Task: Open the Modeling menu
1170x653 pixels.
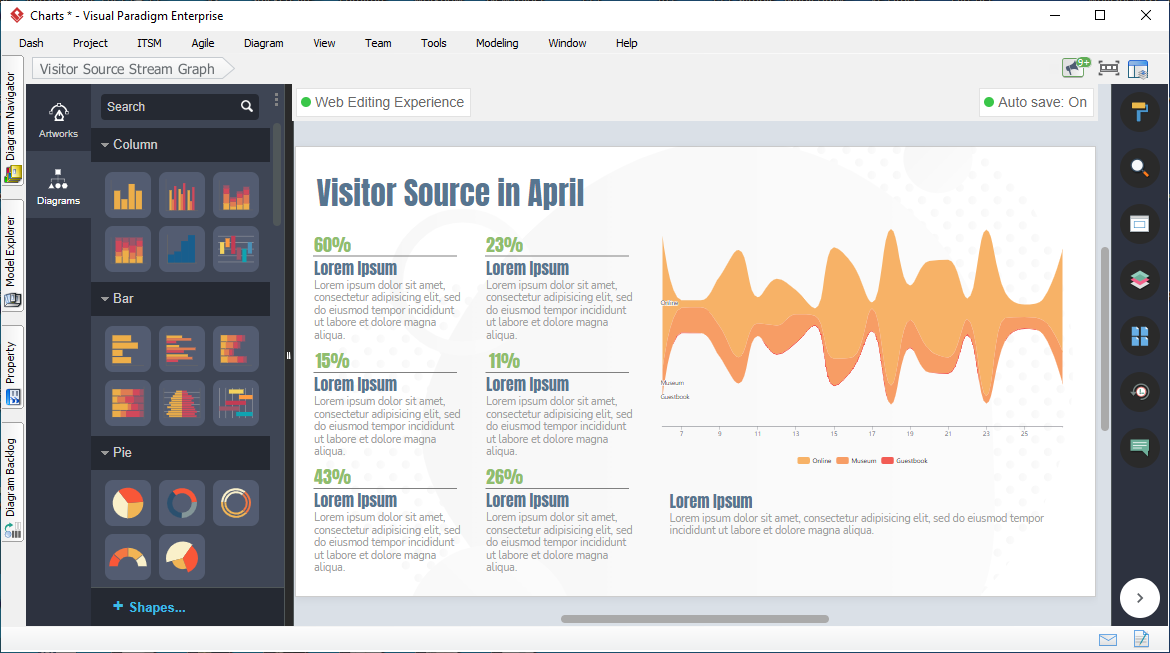Action: coord(497,43)
